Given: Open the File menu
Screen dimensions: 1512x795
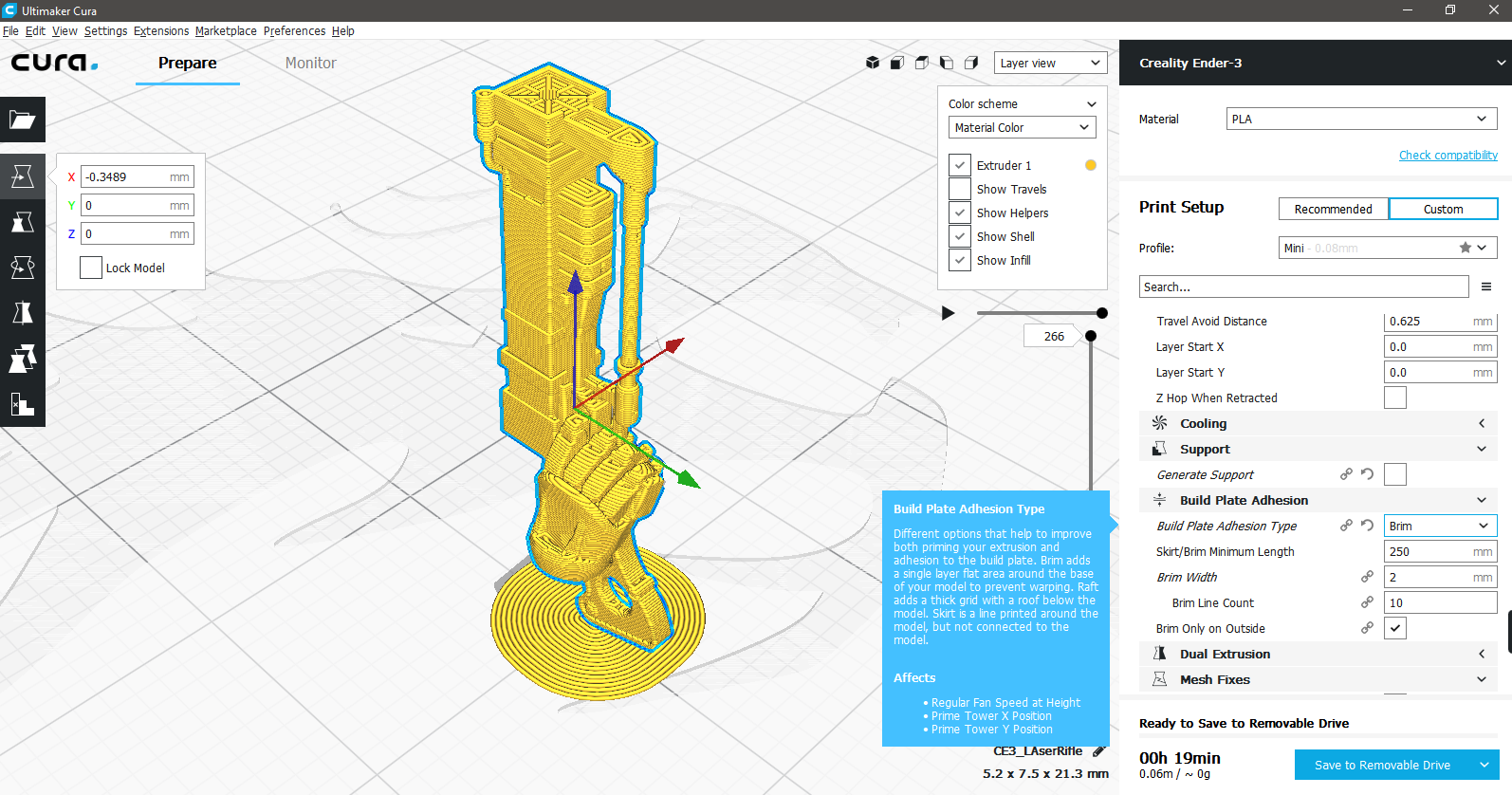Looking at the screenshot, I should [x=10, y=30].
